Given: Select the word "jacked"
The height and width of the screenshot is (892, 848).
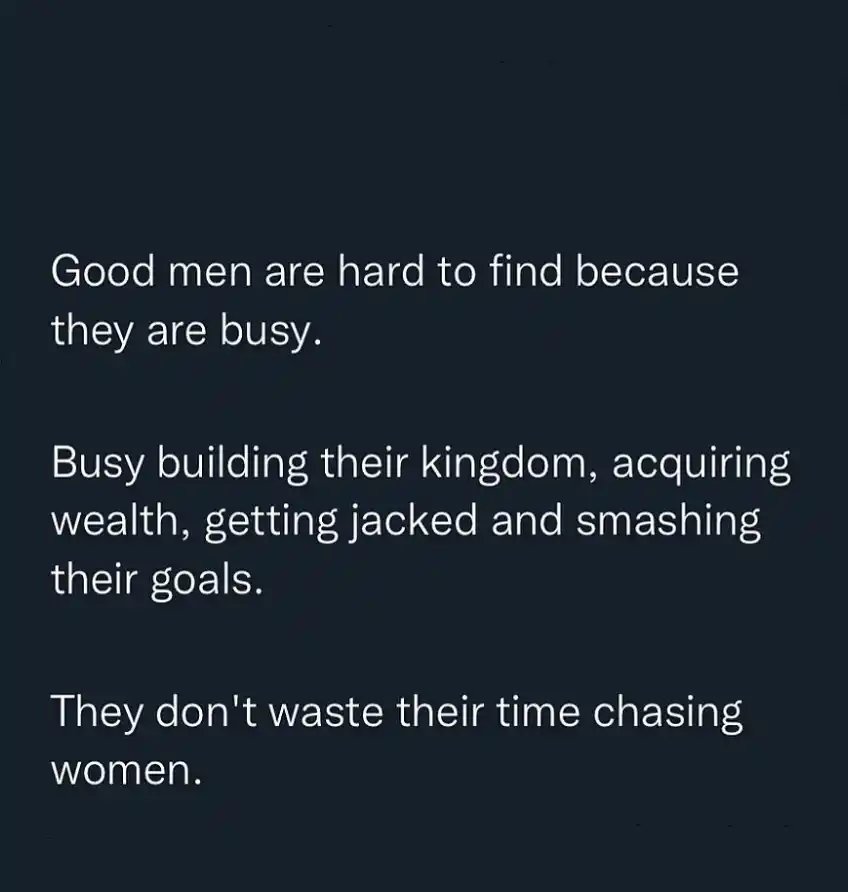Looking at the screenshot, I should point(412,523).
